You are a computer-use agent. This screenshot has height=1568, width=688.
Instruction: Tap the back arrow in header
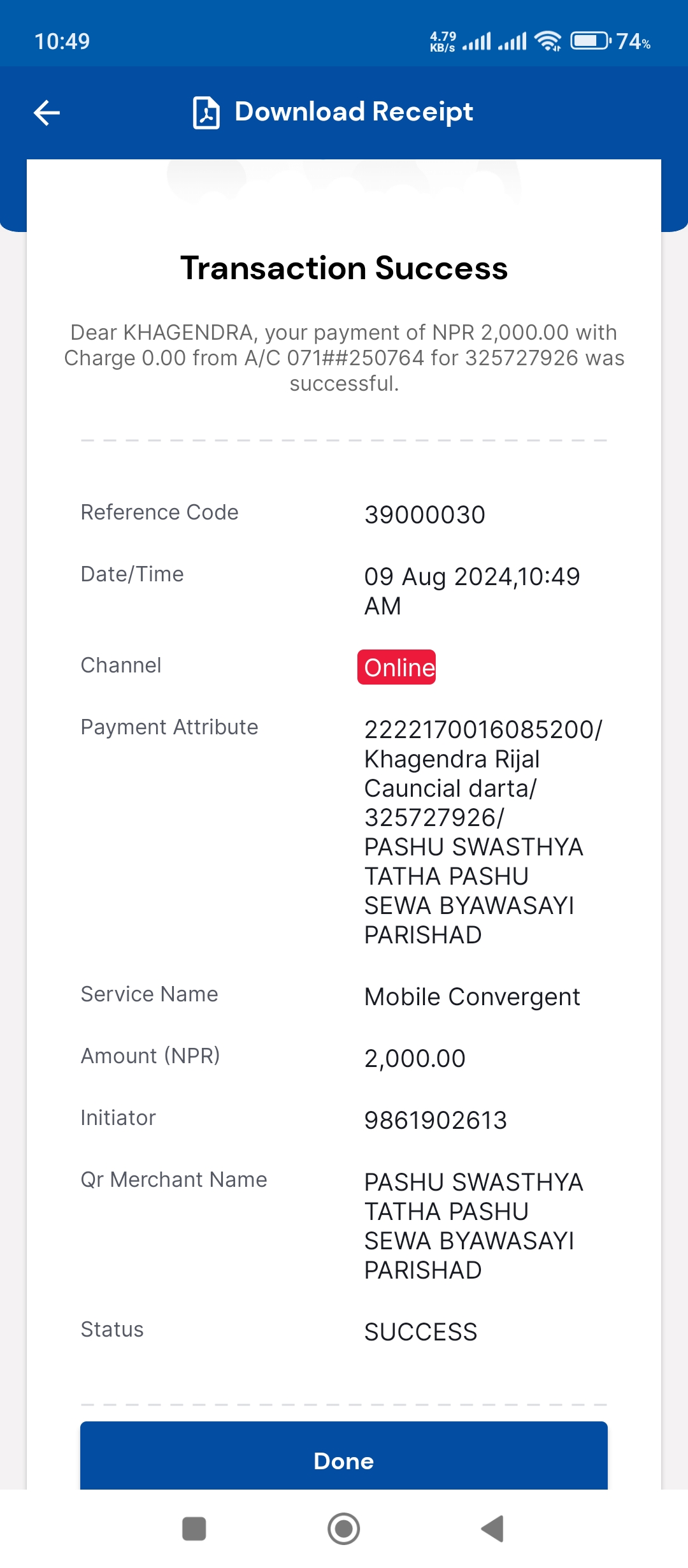click(47, 113)
